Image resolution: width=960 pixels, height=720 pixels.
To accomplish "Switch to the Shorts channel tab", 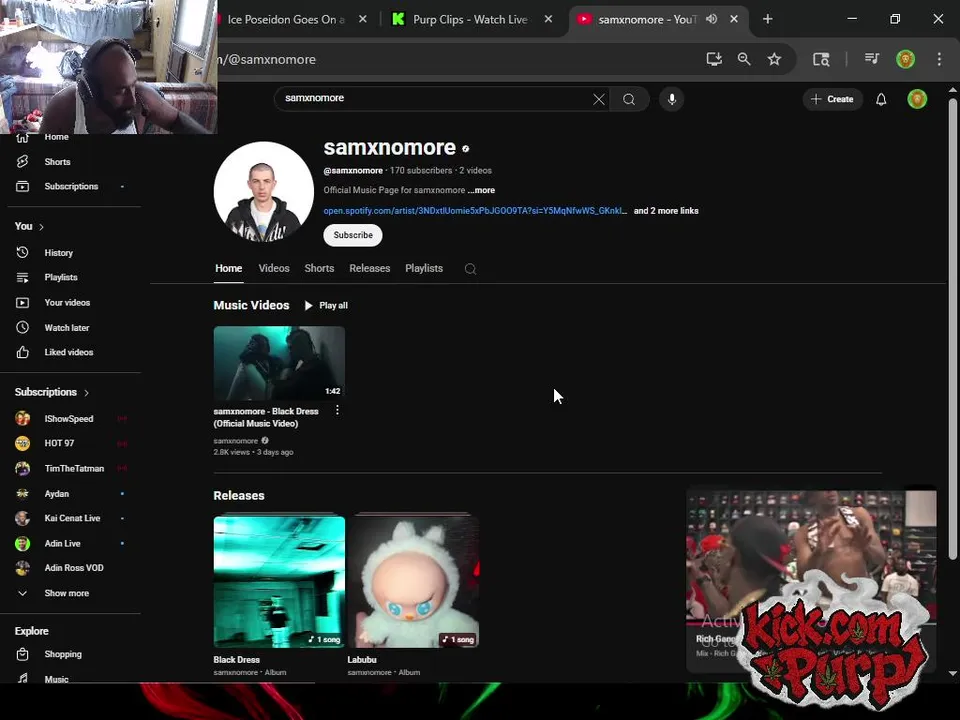I will pyautogui.click(x=319, y=268).
